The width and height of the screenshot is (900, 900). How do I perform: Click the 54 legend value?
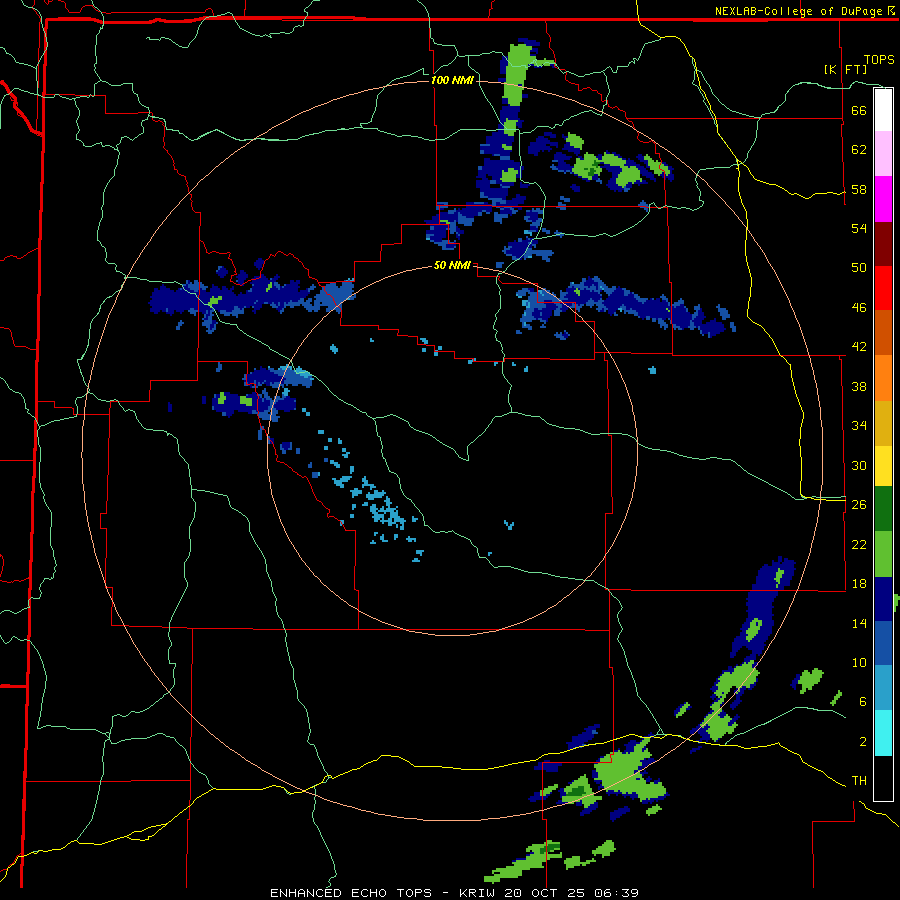point(859,228)
